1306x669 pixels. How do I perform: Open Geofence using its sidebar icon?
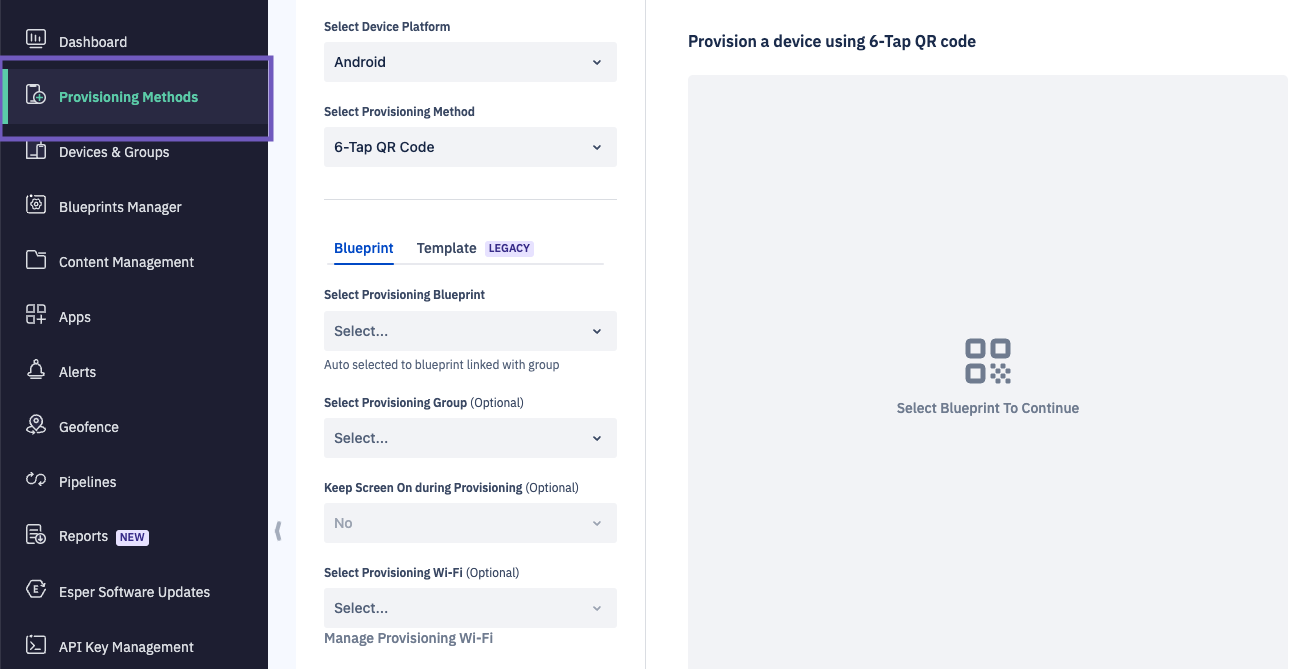point(36,426)
